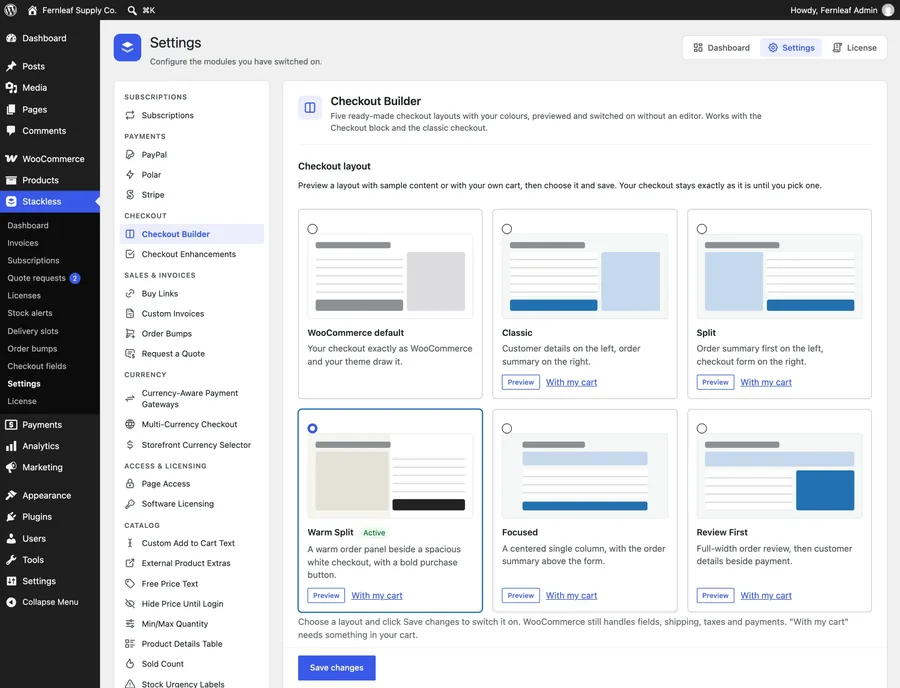
Task: Click the Sold Count icon
Action: pos(130,664)
